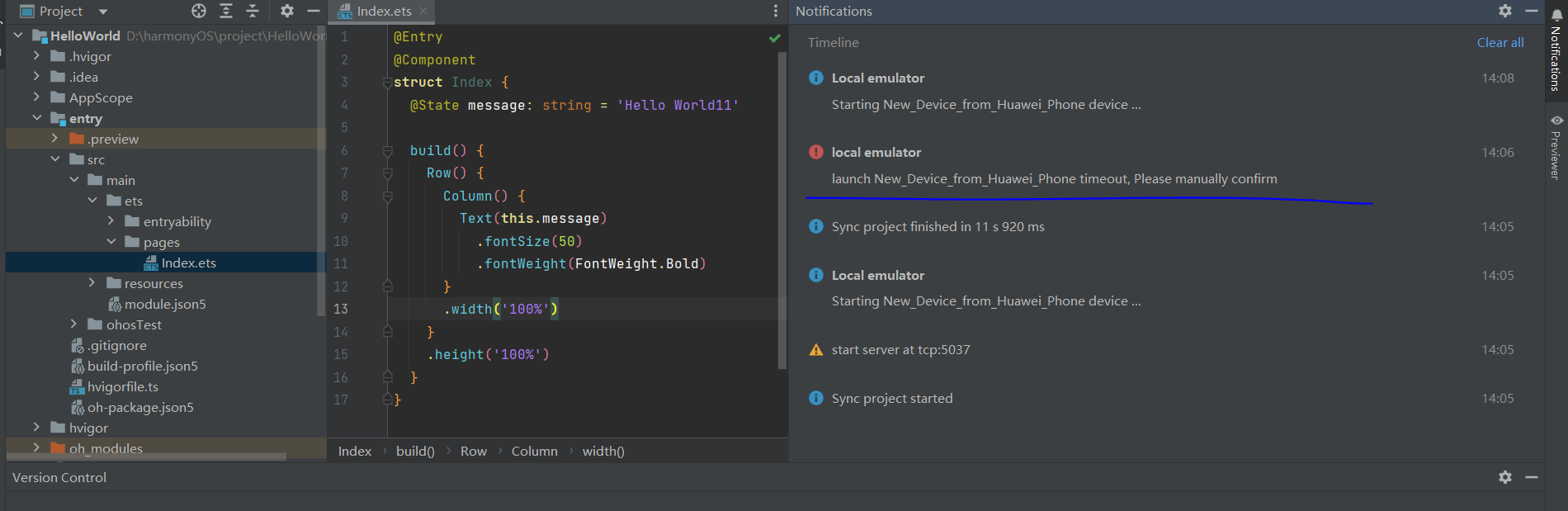Click Expand All icon in Project toolbar
The image size is (1568, 511).
(226, 11)
